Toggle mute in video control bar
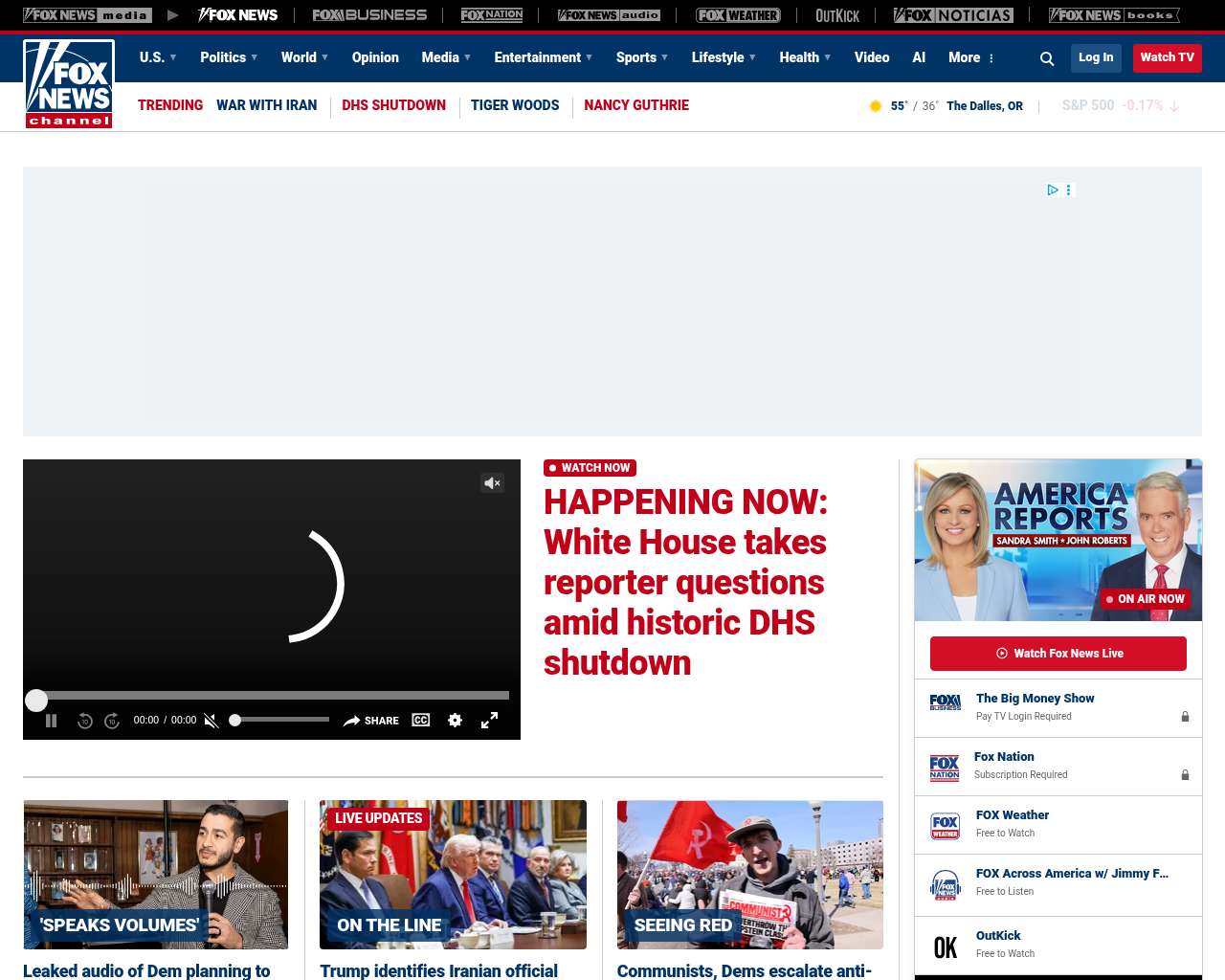Viewport: 1225px width, 980px height. coord(212,721)
